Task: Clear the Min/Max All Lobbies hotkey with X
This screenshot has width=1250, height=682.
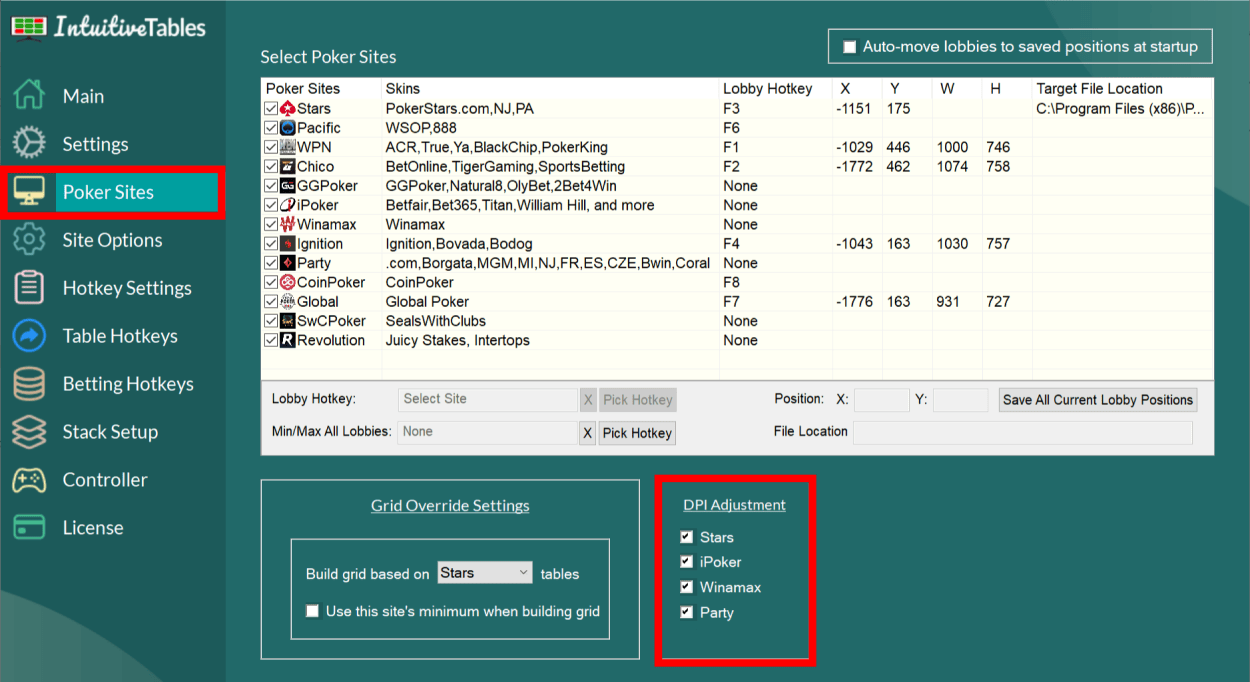Action: pyautogui.click(x=587, y=433)
